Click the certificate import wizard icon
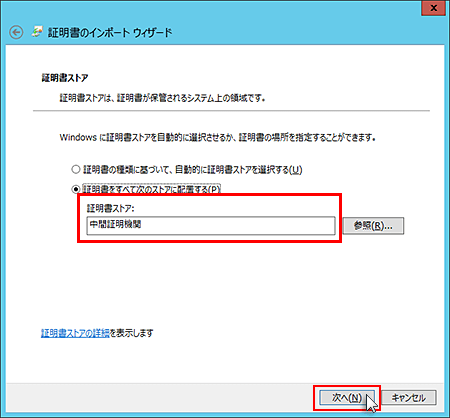The width and height of the screenshot is (450, 418). click(x=37, y=32)
